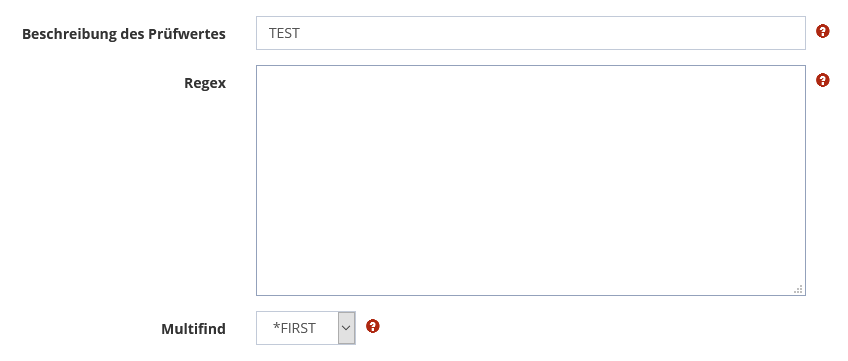Click the Regex label
848x361 pixels.
click(x=205, y=83)
